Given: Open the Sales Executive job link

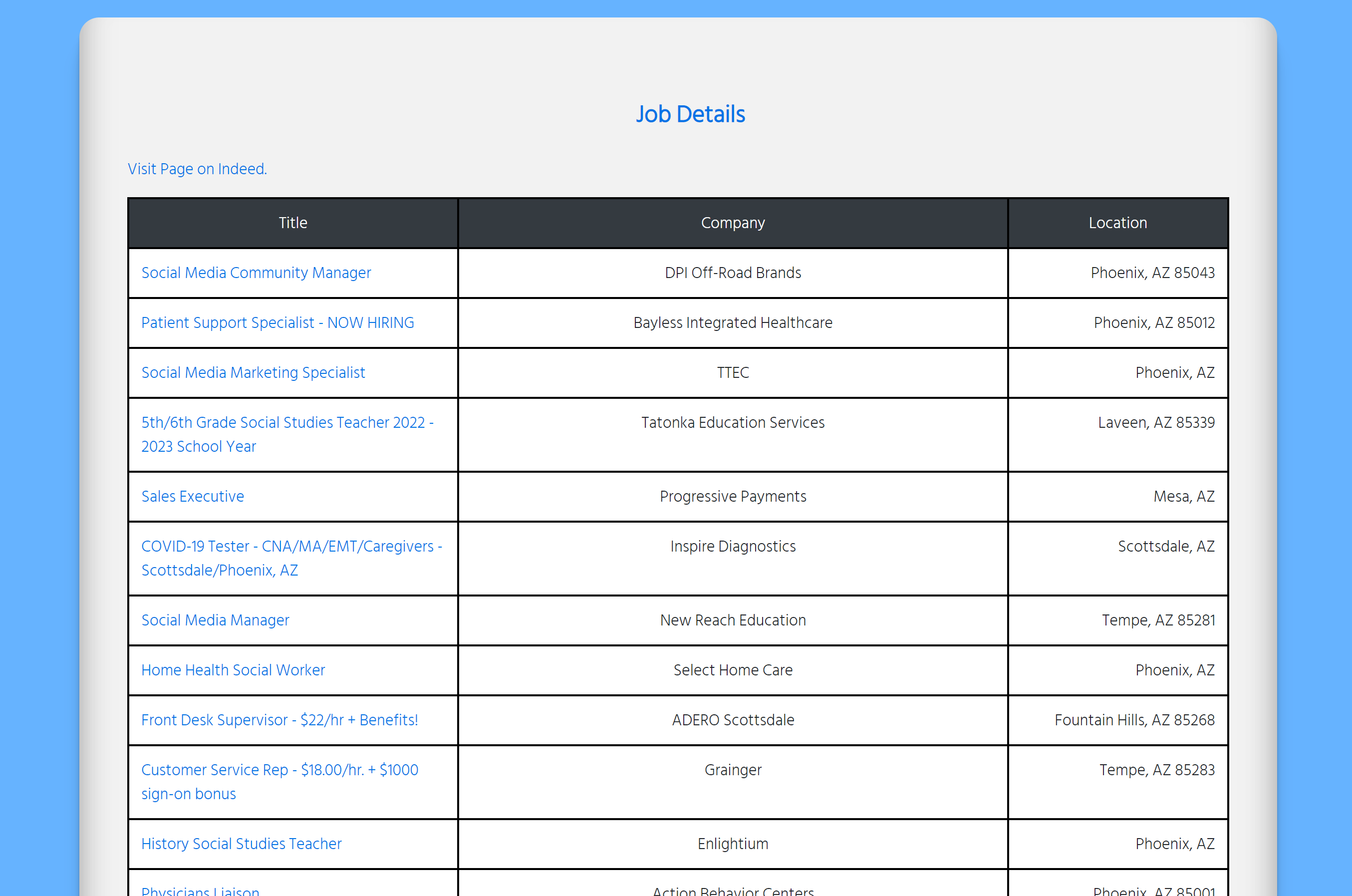Looking at the screenshot, I should pos(193,497).
